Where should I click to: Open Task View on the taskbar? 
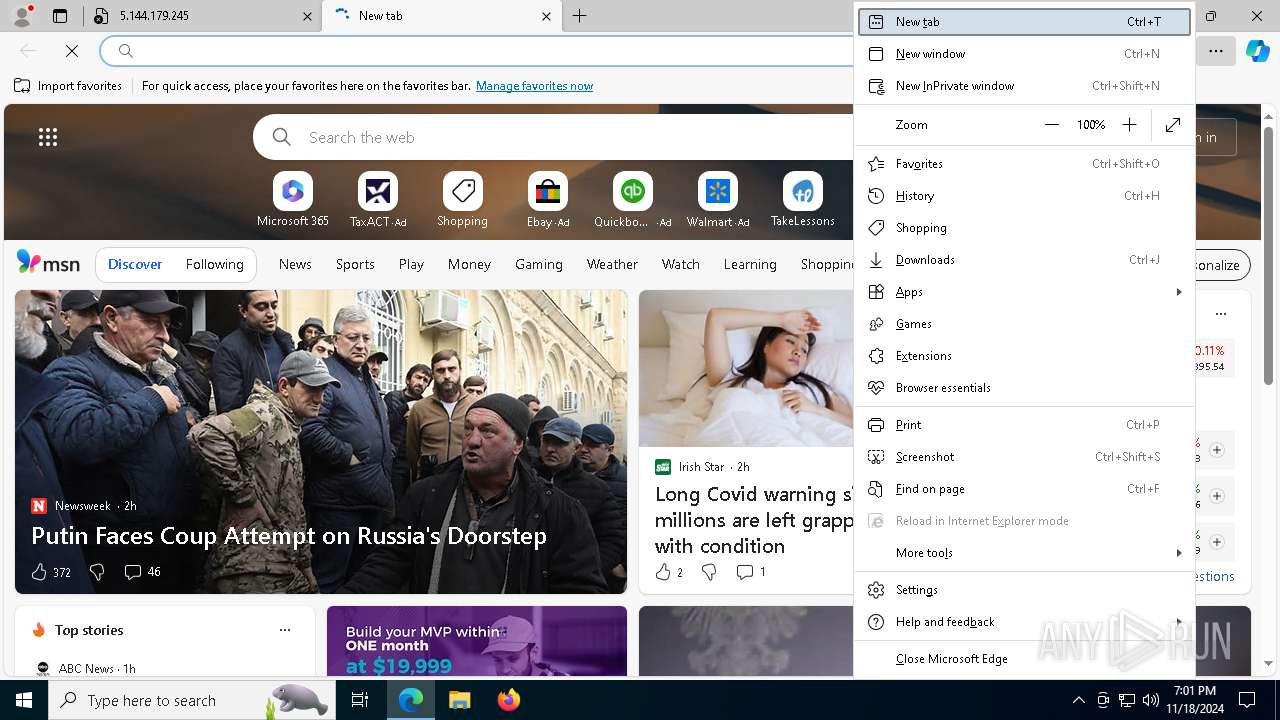pyautogui.click(x=360, y=700)
